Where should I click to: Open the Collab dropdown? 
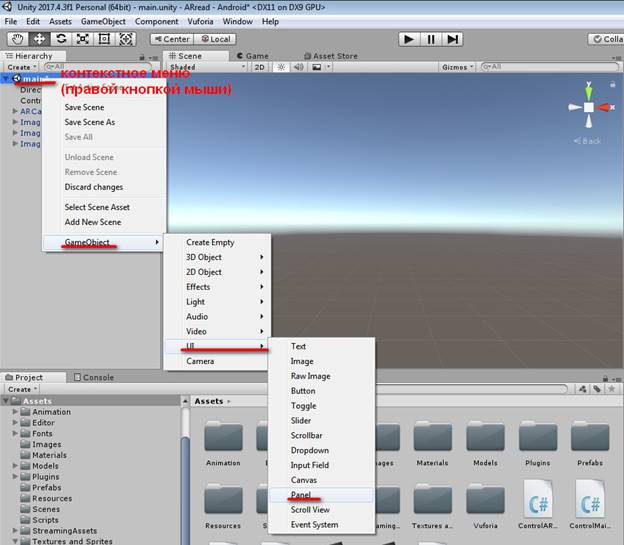coord(606,39)
